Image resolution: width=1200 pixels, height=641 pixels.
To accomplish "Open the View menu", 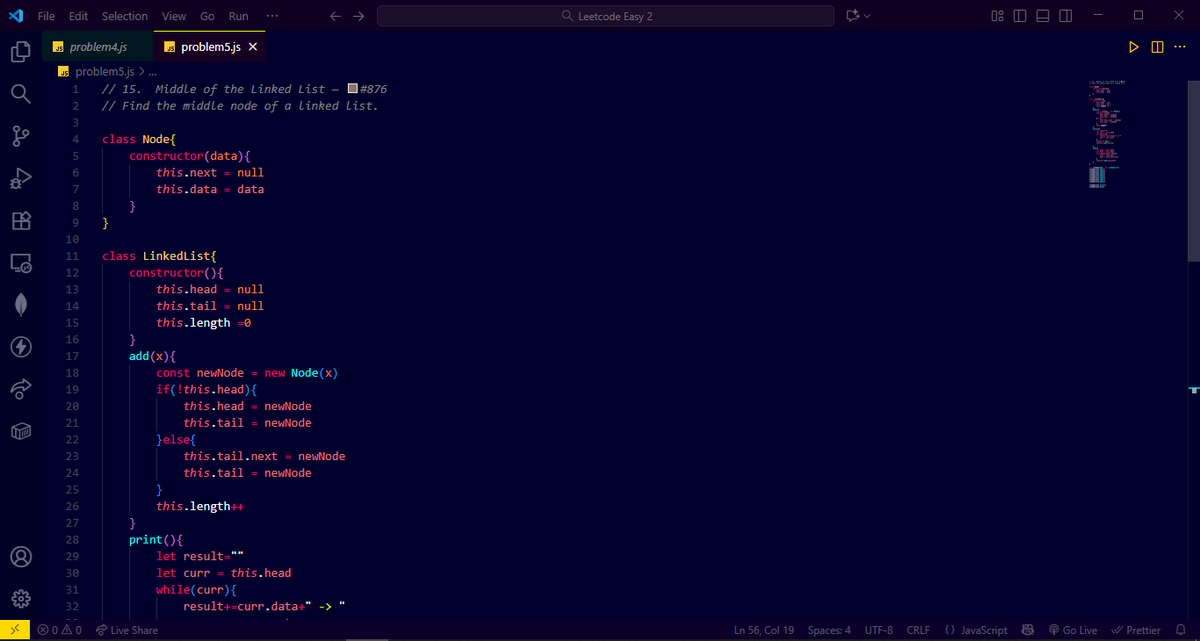I will pos(174,16).
